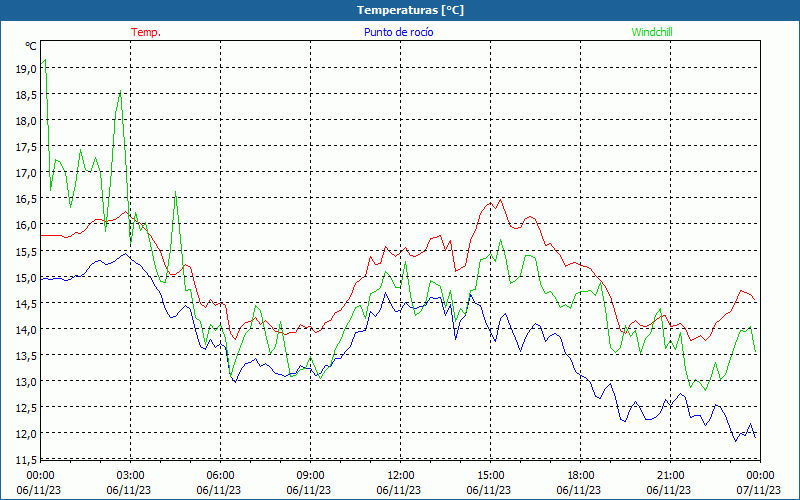Click the 06:00 time axis label
800x500 pixels.
coord(220,476)
